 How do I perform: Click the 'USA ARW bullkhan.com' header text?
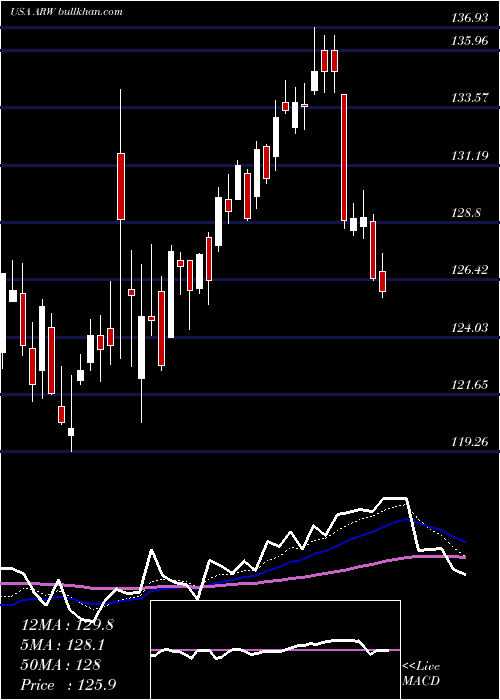coord(67,11)
